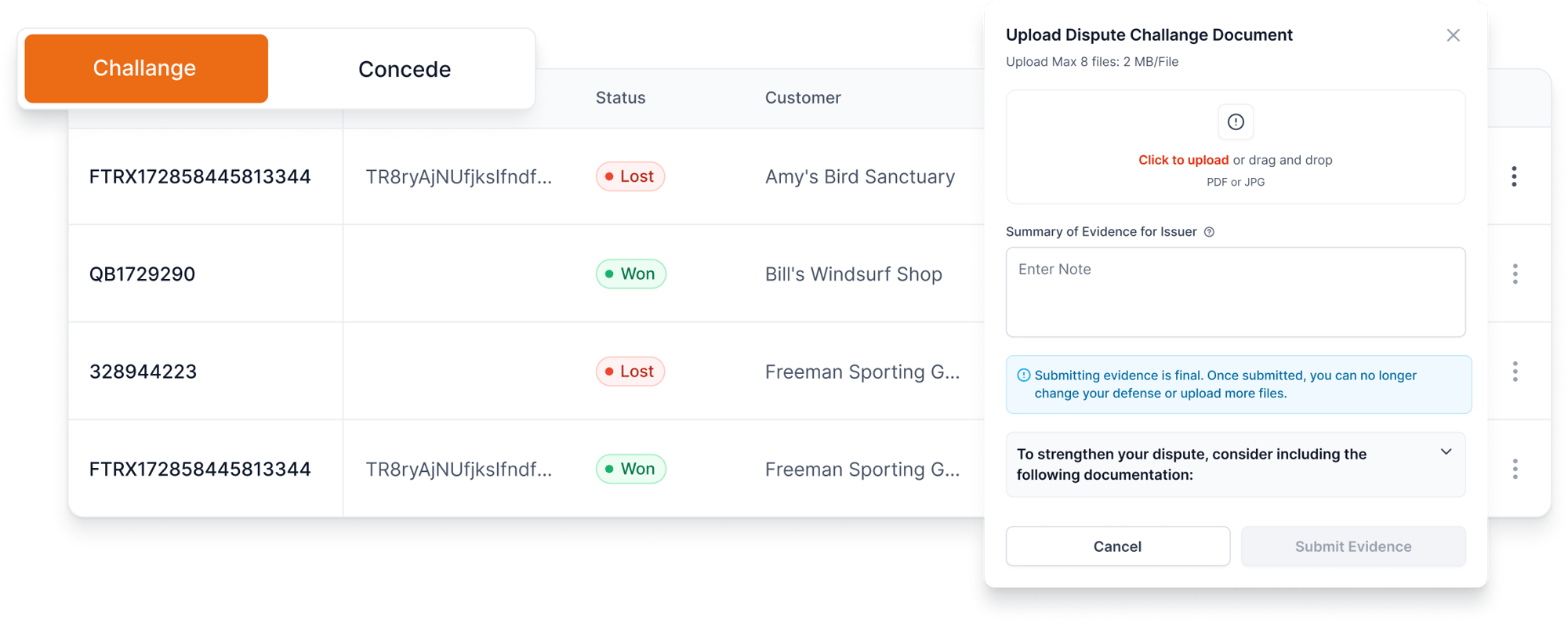
Task: Click the Status column header
Action: [x=620, y=98]
